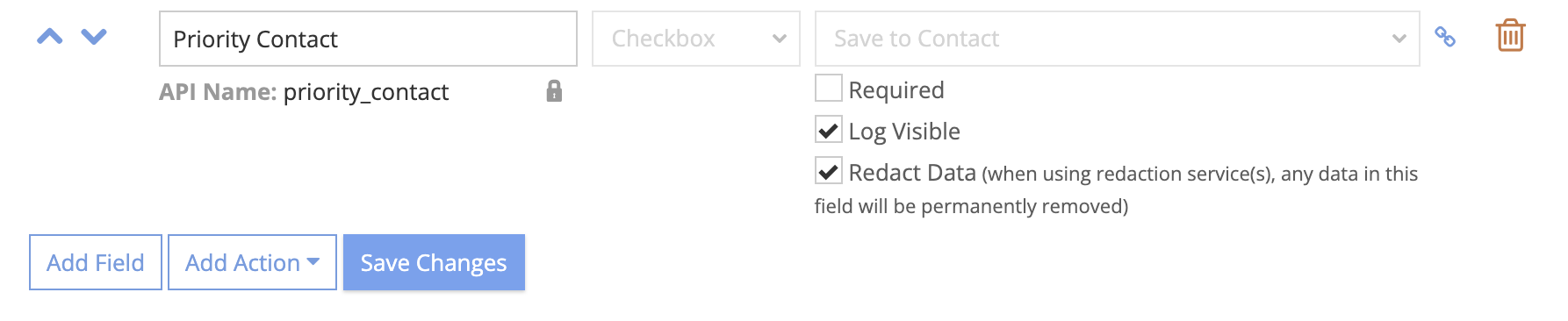Delete the field with the trash icon
The image size is (1568, 321).
[1510, 36]
